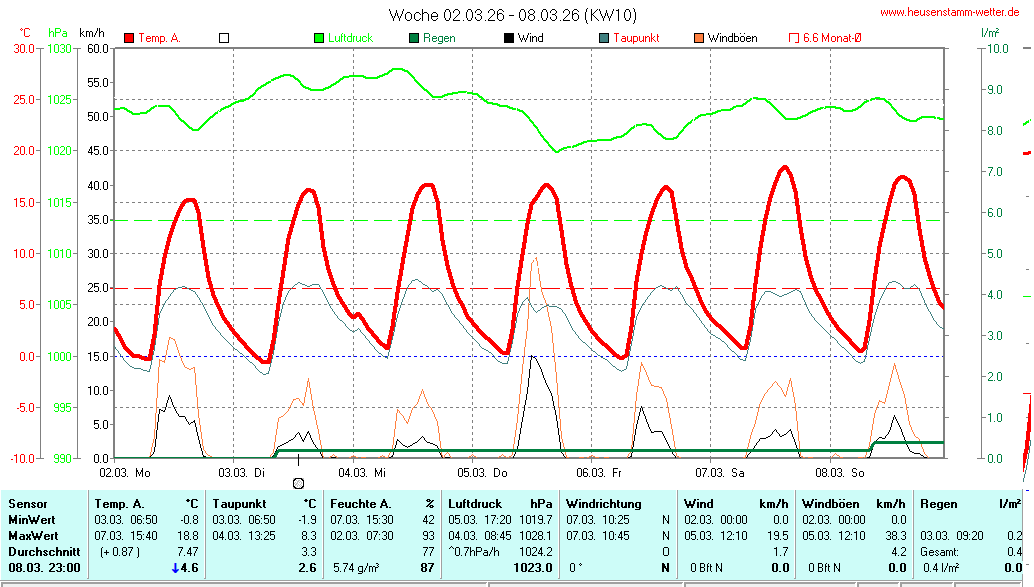
Task: Open the heusenstamm-wetter.de website link
Action: click(949, 13)
